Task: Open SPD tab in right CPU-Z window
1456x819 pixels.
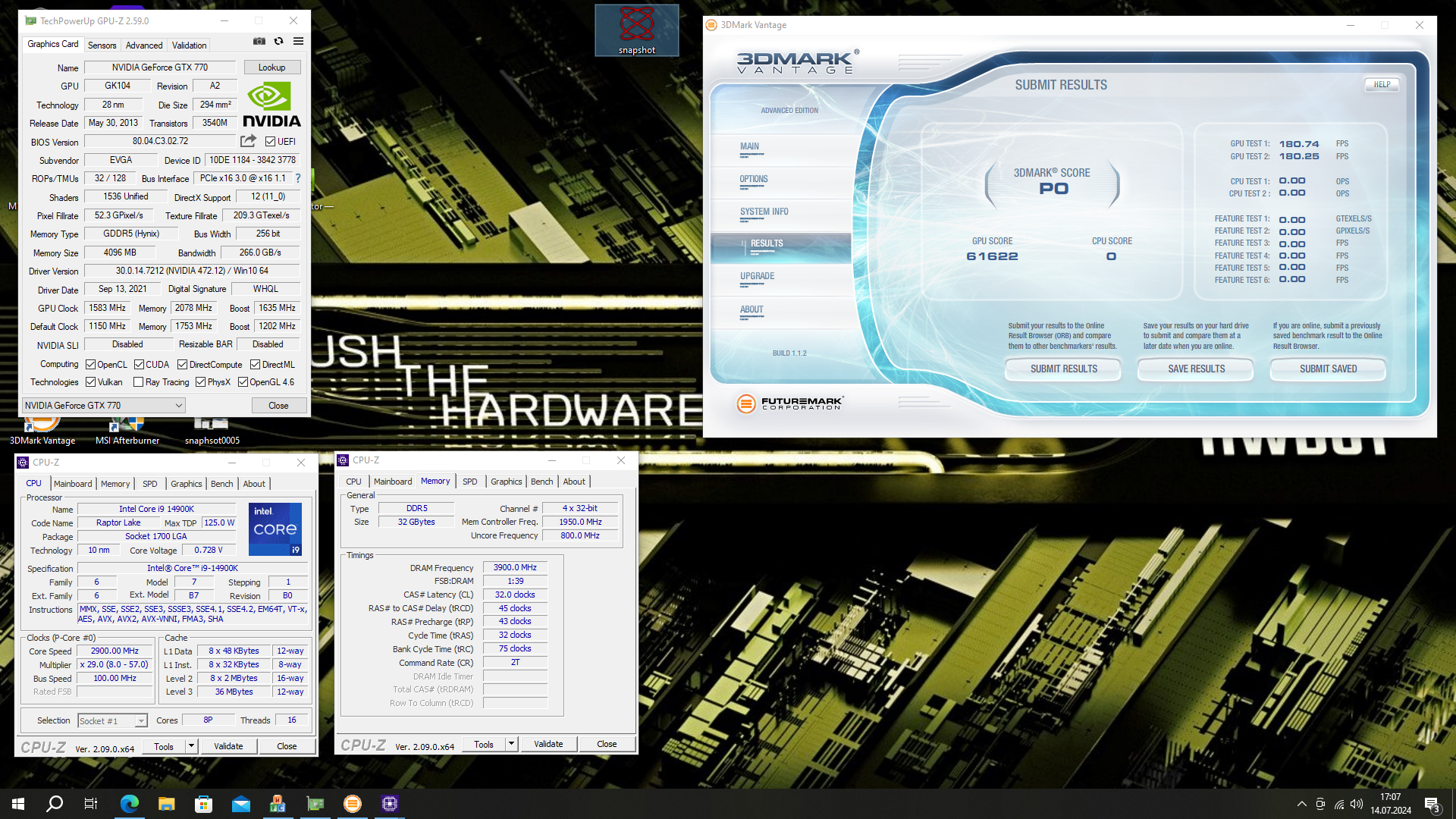Action: click(470, 482)
